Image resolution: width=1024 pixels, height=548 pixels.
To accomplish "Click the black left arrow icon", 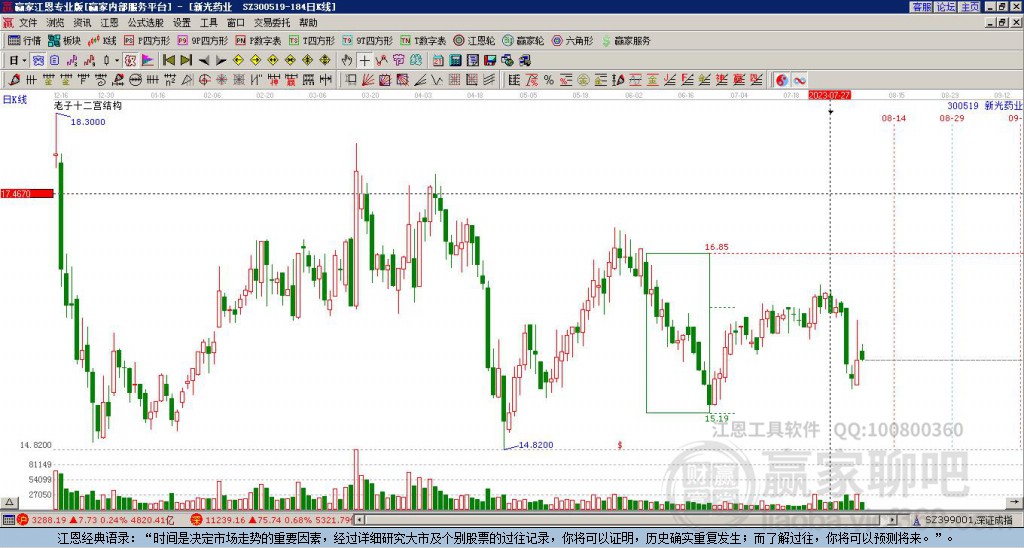I will (x=204, y=61).
